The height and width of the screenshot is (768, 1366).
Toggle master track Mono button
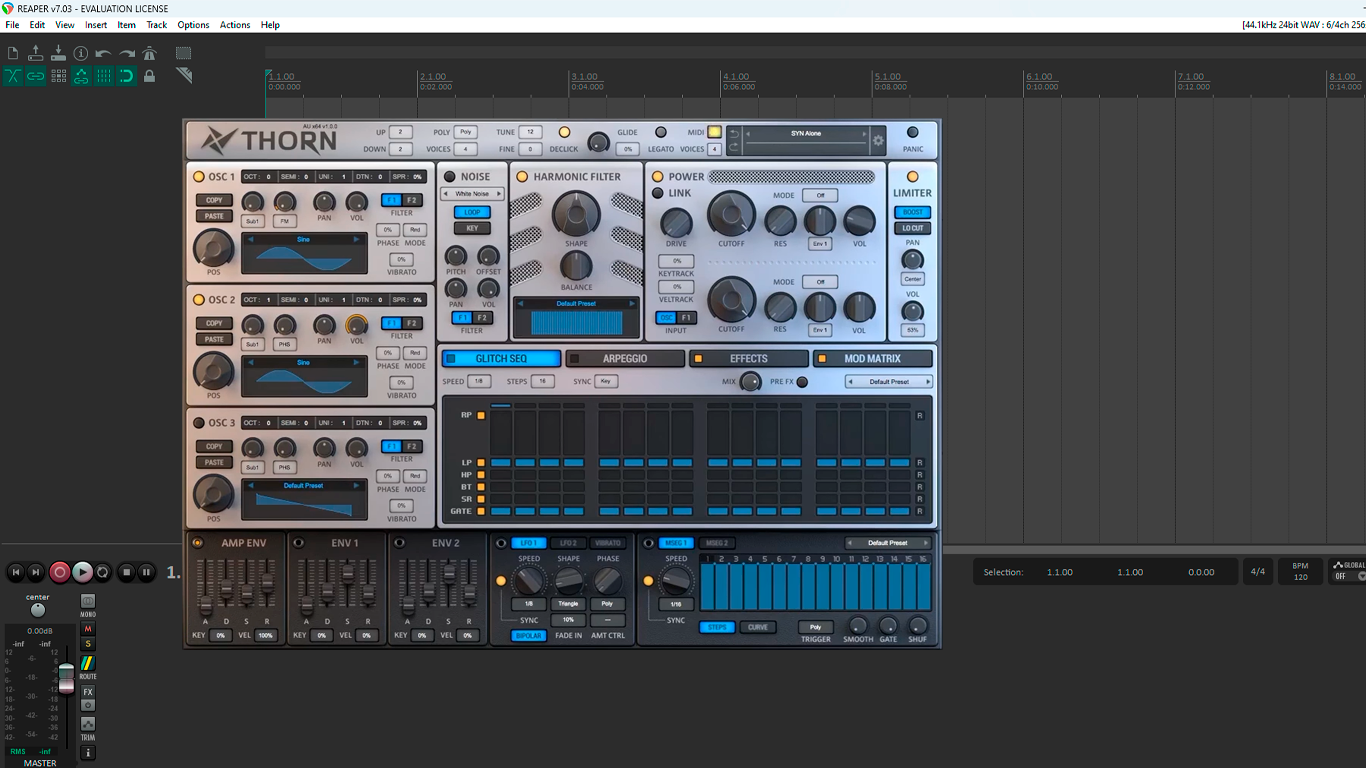tap(88, 600)
